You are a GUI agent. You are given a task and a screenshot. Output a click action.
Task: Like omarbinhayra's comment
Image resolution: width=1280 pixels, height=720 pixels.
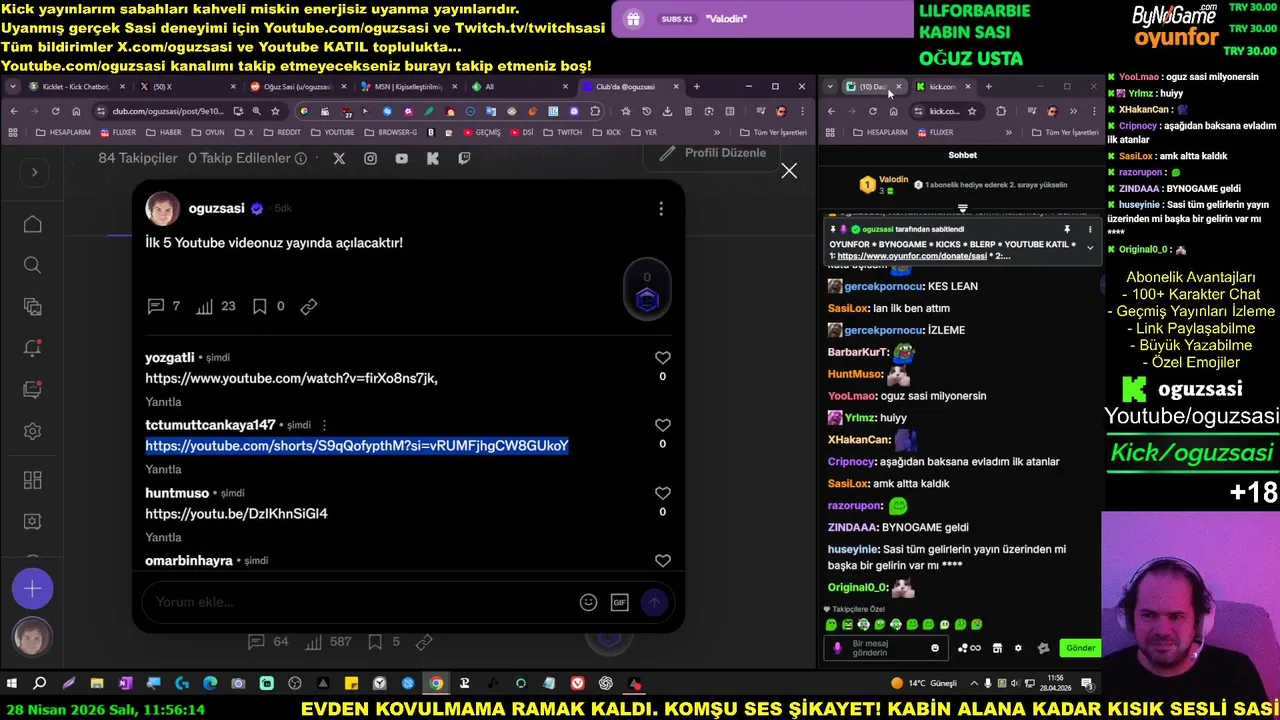coord(662,561)
